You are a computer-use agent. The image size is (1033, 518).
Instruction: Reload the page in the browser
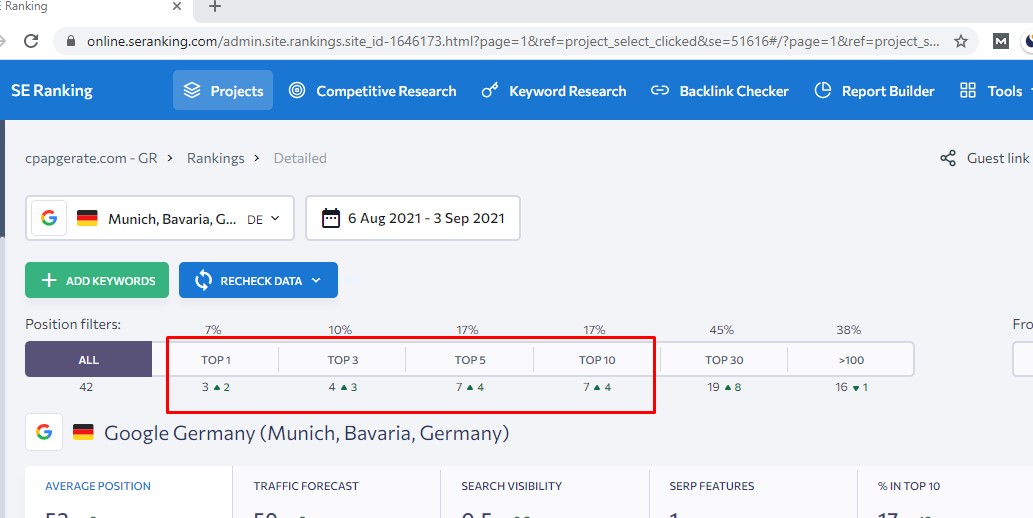click(x=31, y=41)
